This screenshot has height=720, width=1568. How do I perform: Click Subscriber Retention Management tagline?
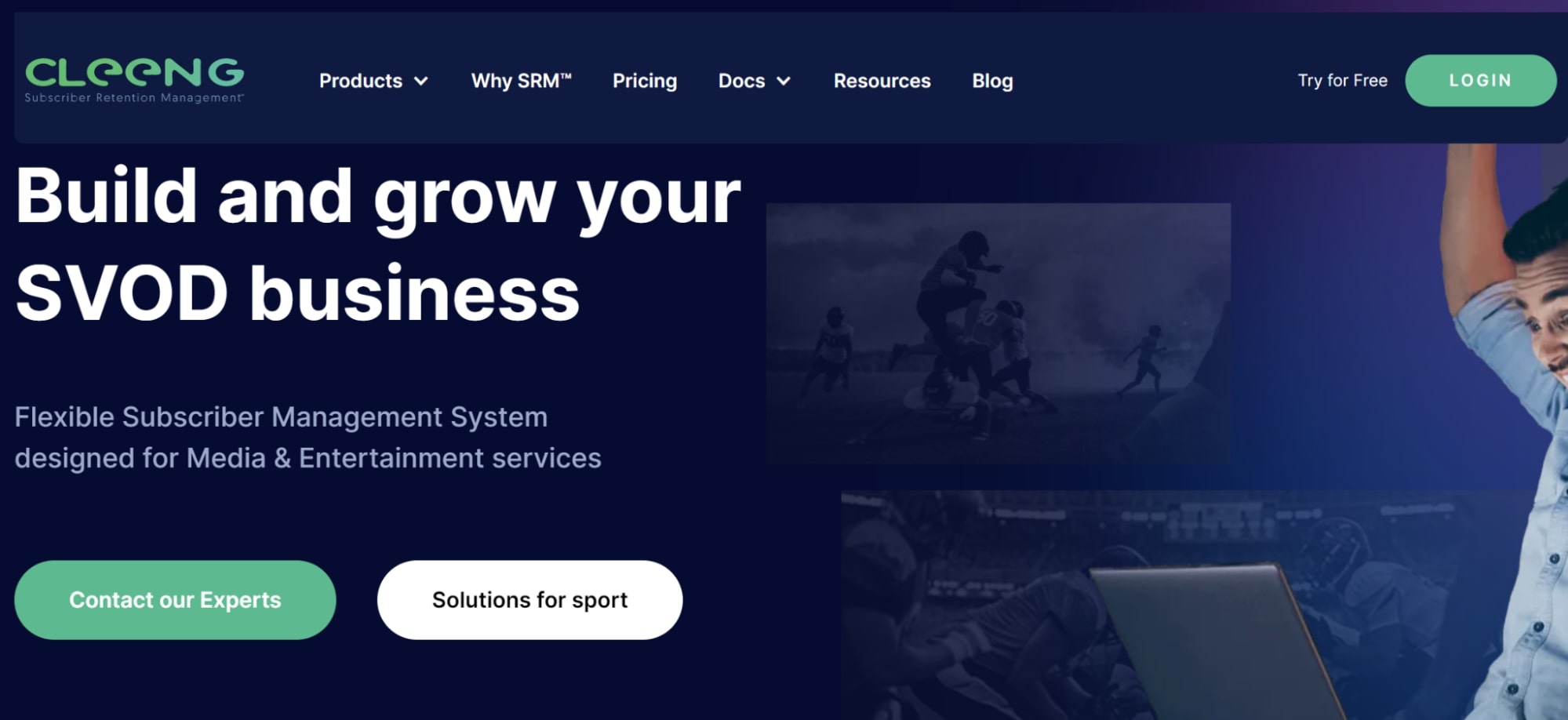click(133, 97)
